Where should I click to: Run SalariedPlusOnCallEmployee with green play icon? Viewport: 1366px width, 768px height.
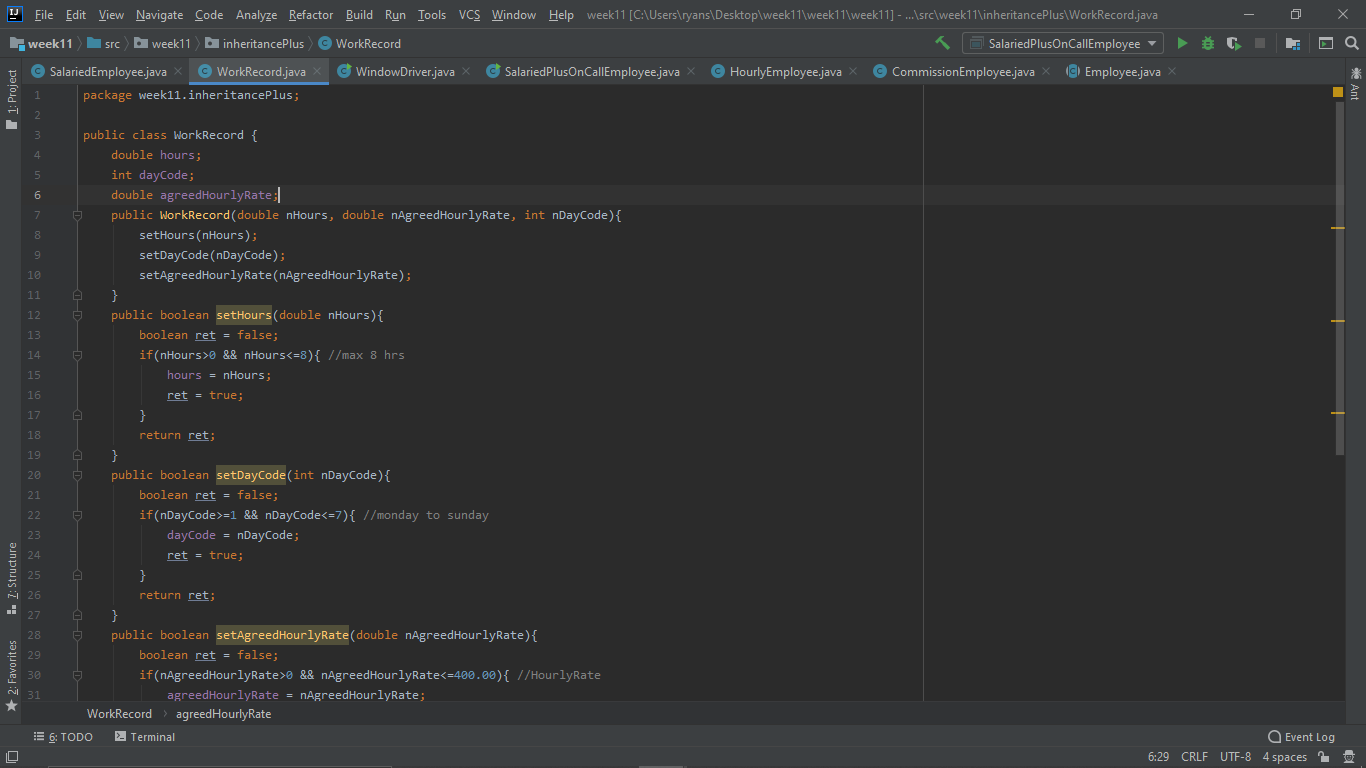1183,43
